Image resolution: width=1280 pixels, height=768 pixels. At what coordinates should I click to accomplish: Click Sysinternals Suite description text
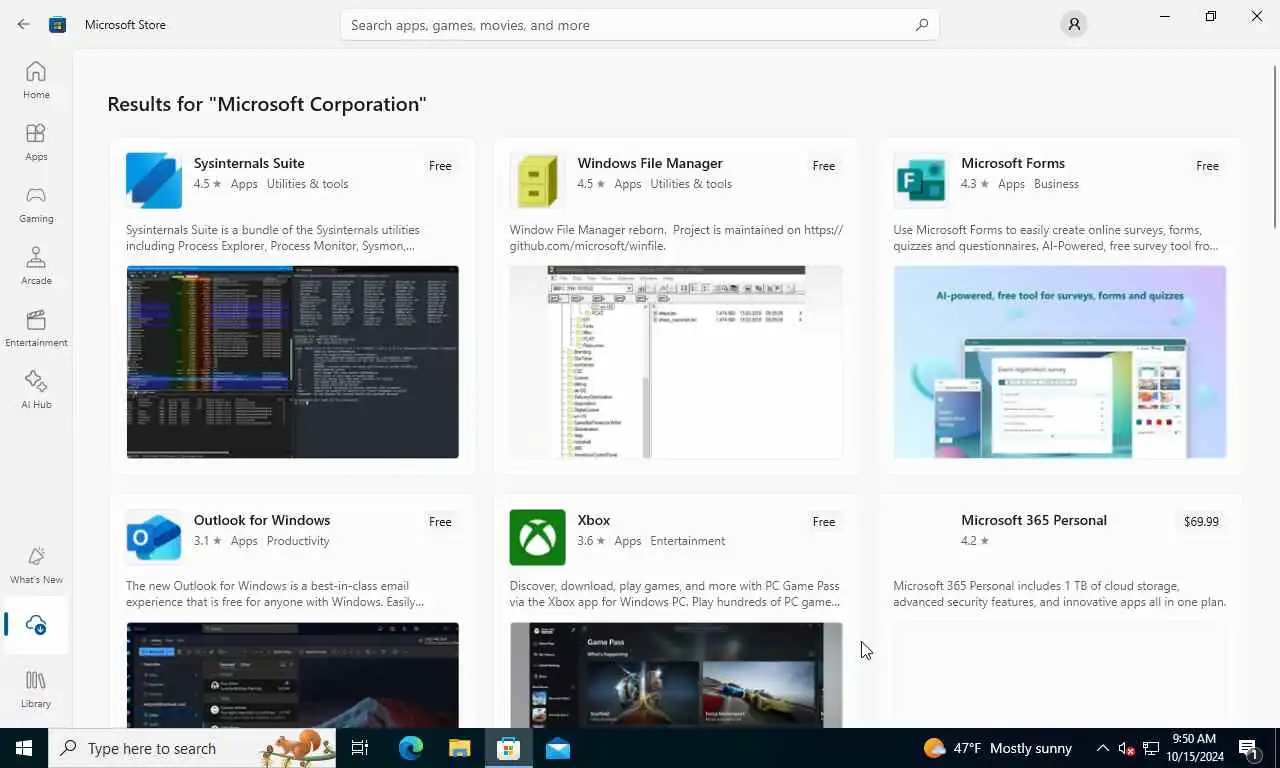coord(273,238)
